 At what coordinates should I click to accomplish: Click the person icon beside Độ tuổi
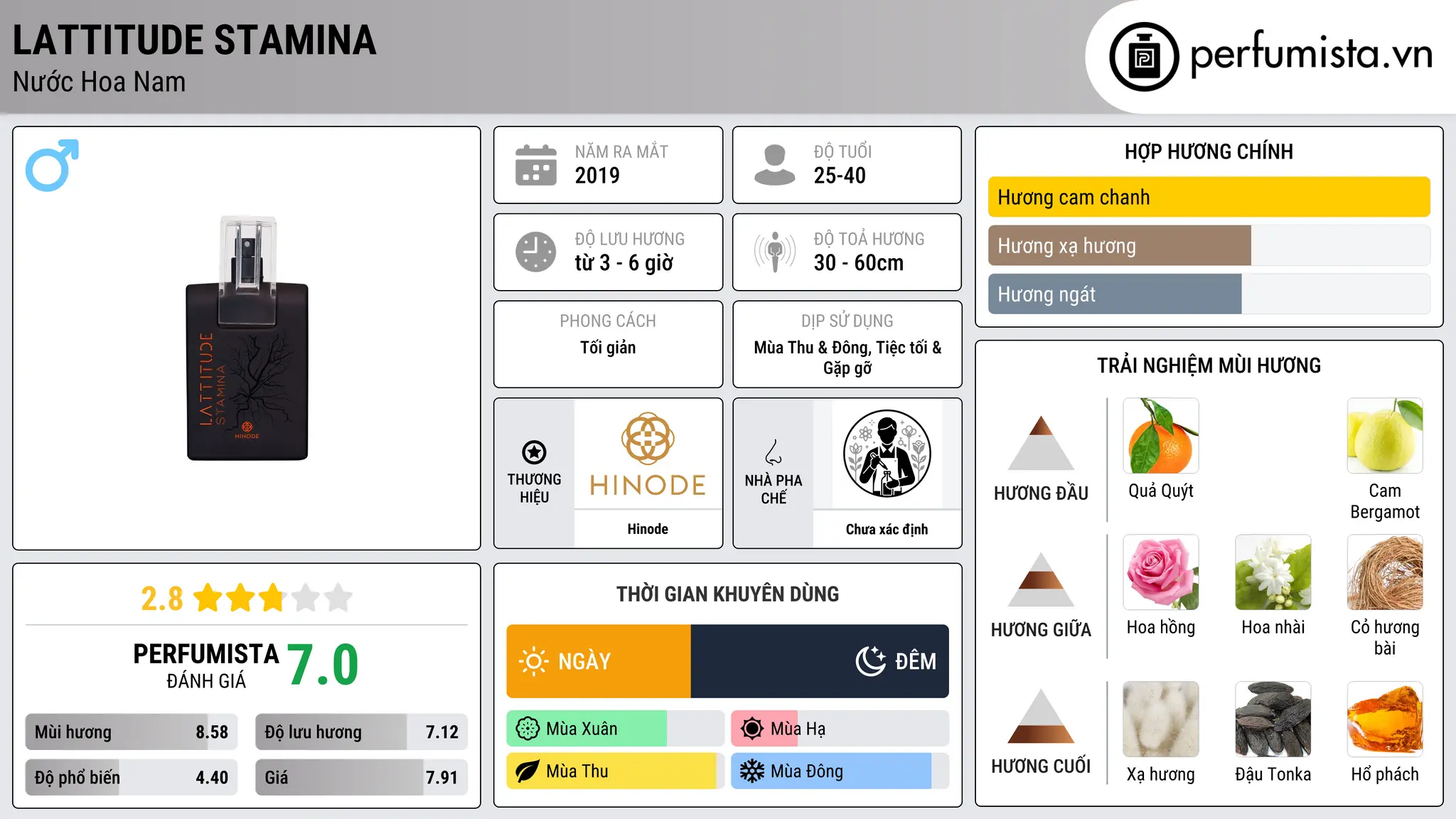(x=775, y=165)
